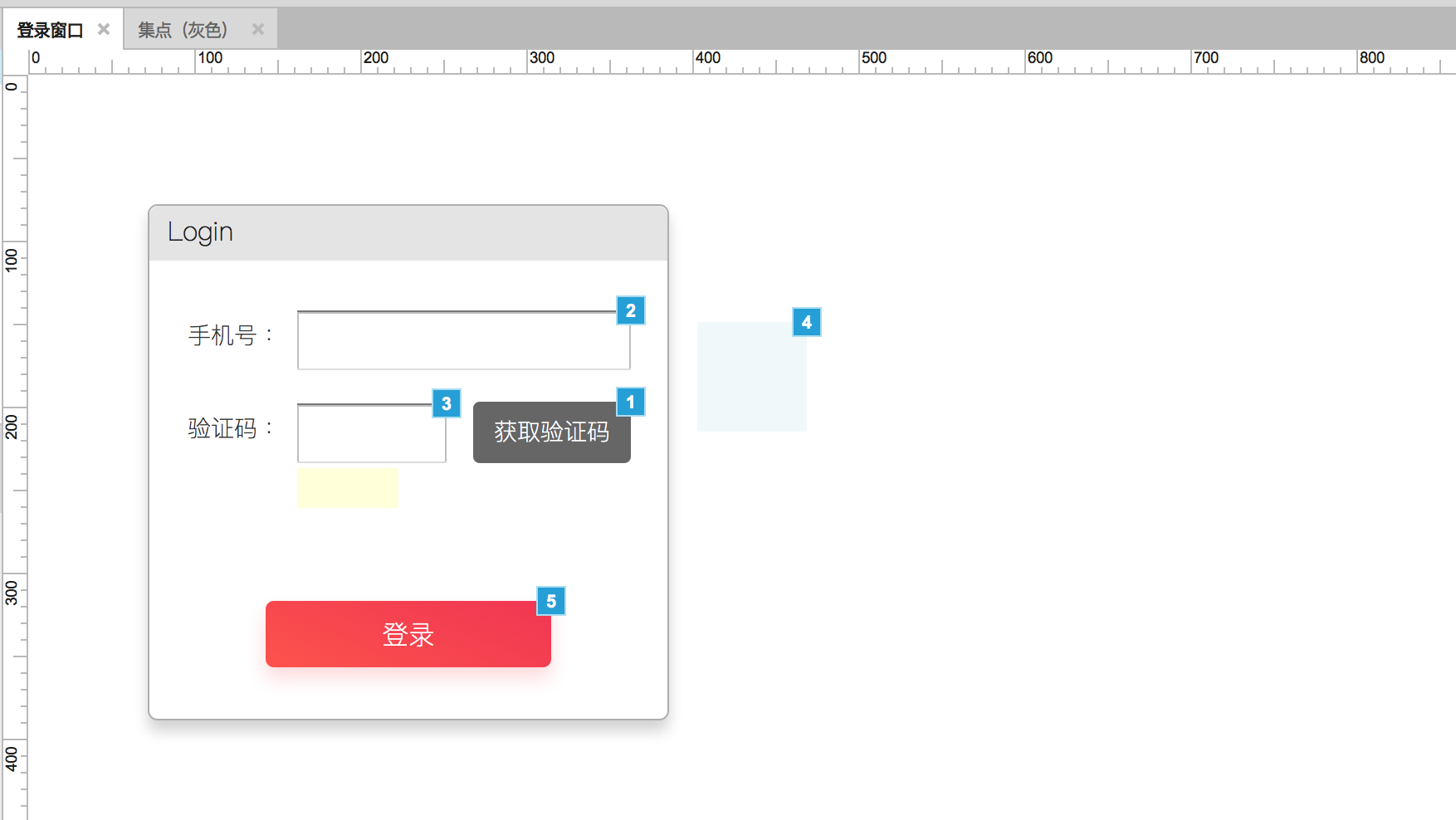Close the 集点（灰色）tab
The width and height of the screenshot is (1456, 820).
tap(258, 29)
